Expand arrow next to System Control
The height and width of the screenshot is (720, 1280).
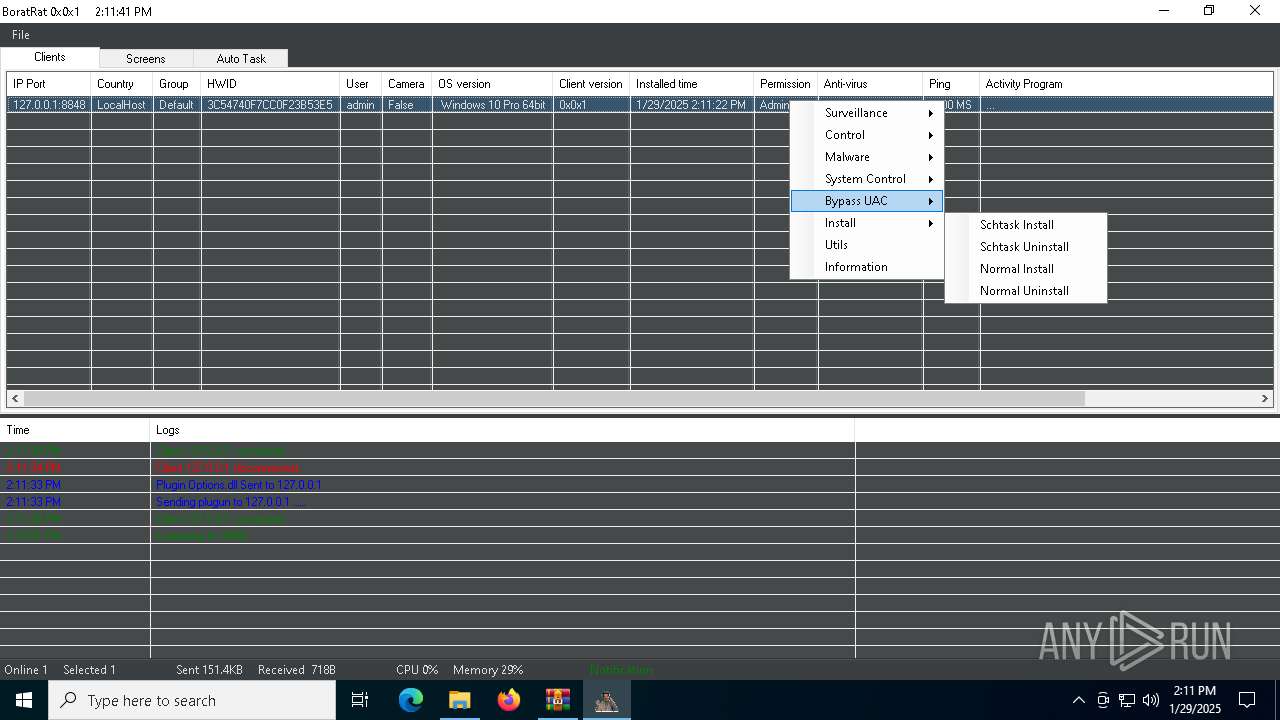[x=930, y=179]
